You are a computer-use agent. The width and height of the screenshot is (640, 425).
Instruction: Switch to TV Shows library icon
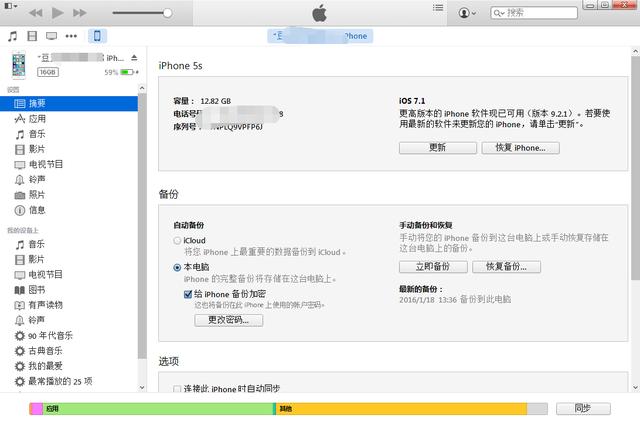[x=51, y=36]
